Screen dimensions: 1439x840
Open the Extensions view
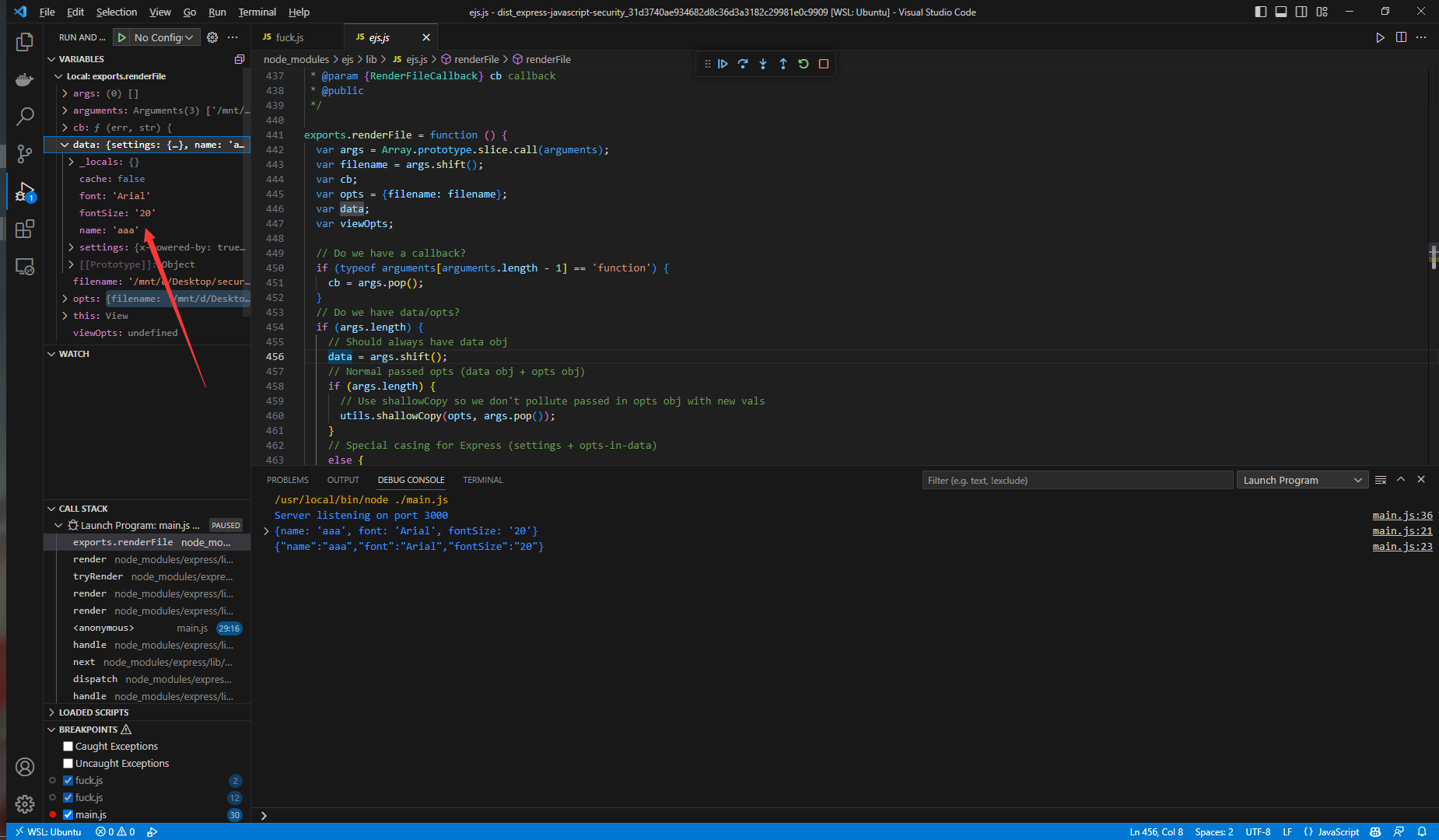point(25,229)
